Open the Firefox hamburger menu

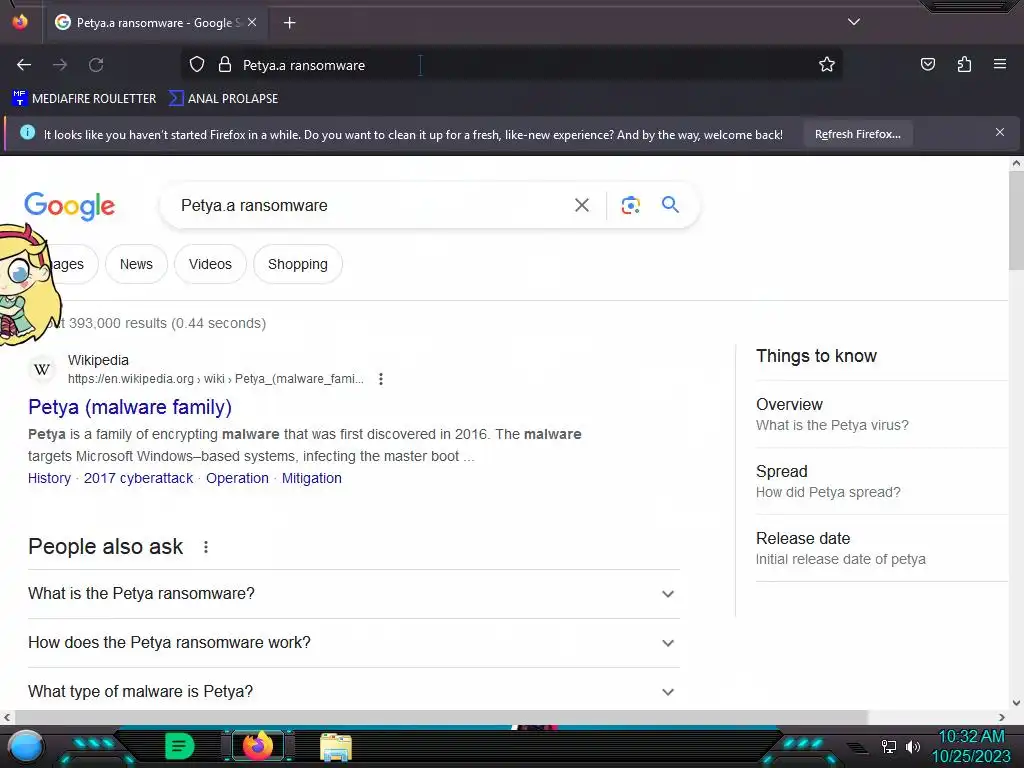[999, 65]
